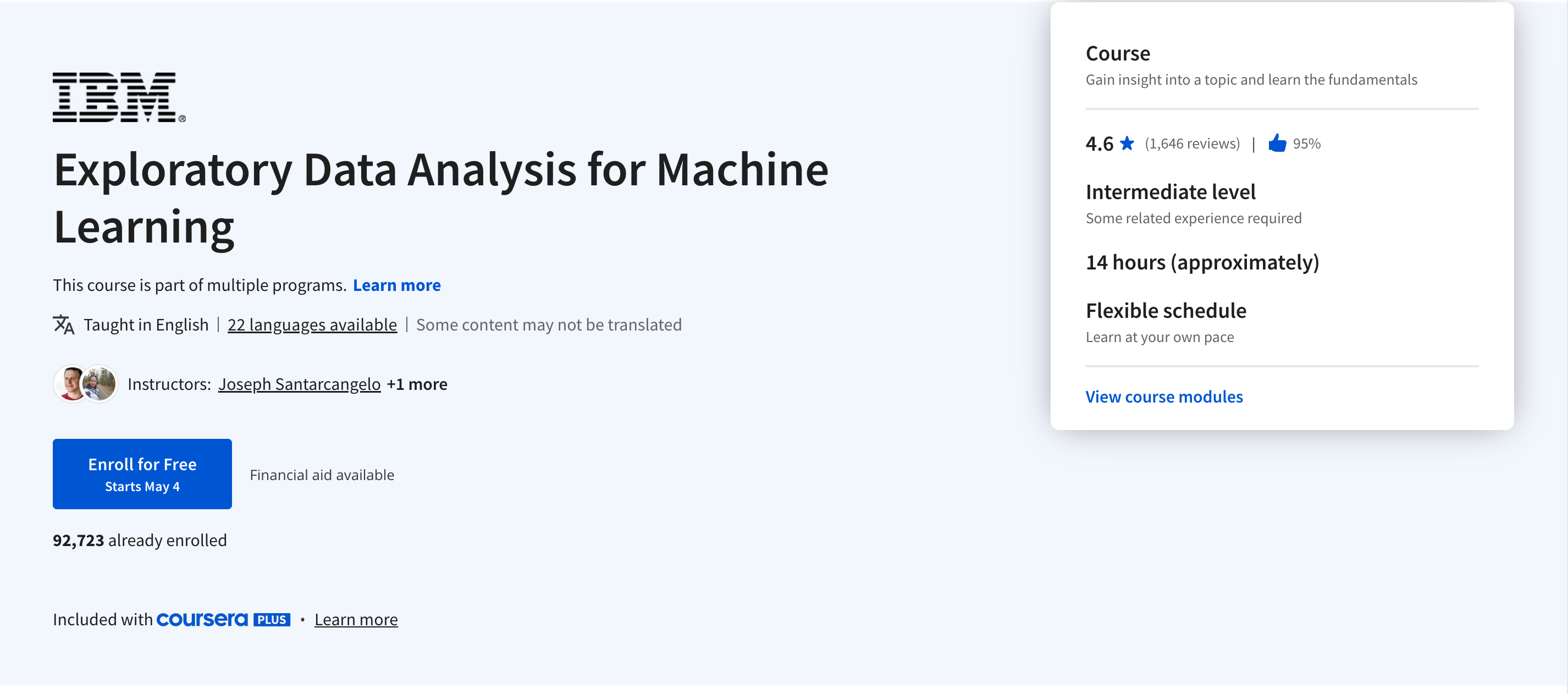The width and height of the screenshot is (1568, 694).
Task: Click the 4.6 rating value
Action: [x=1100, y=144]
